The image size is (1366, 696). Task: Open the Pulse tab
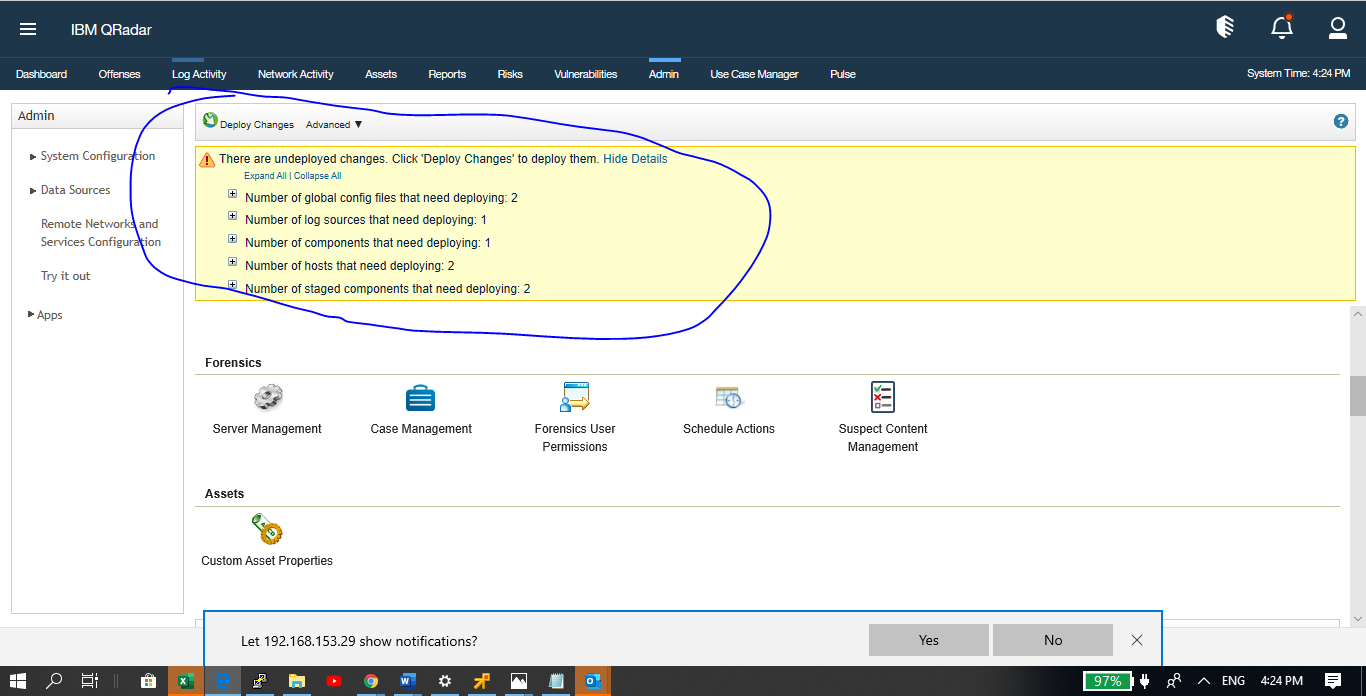[843, 74]
